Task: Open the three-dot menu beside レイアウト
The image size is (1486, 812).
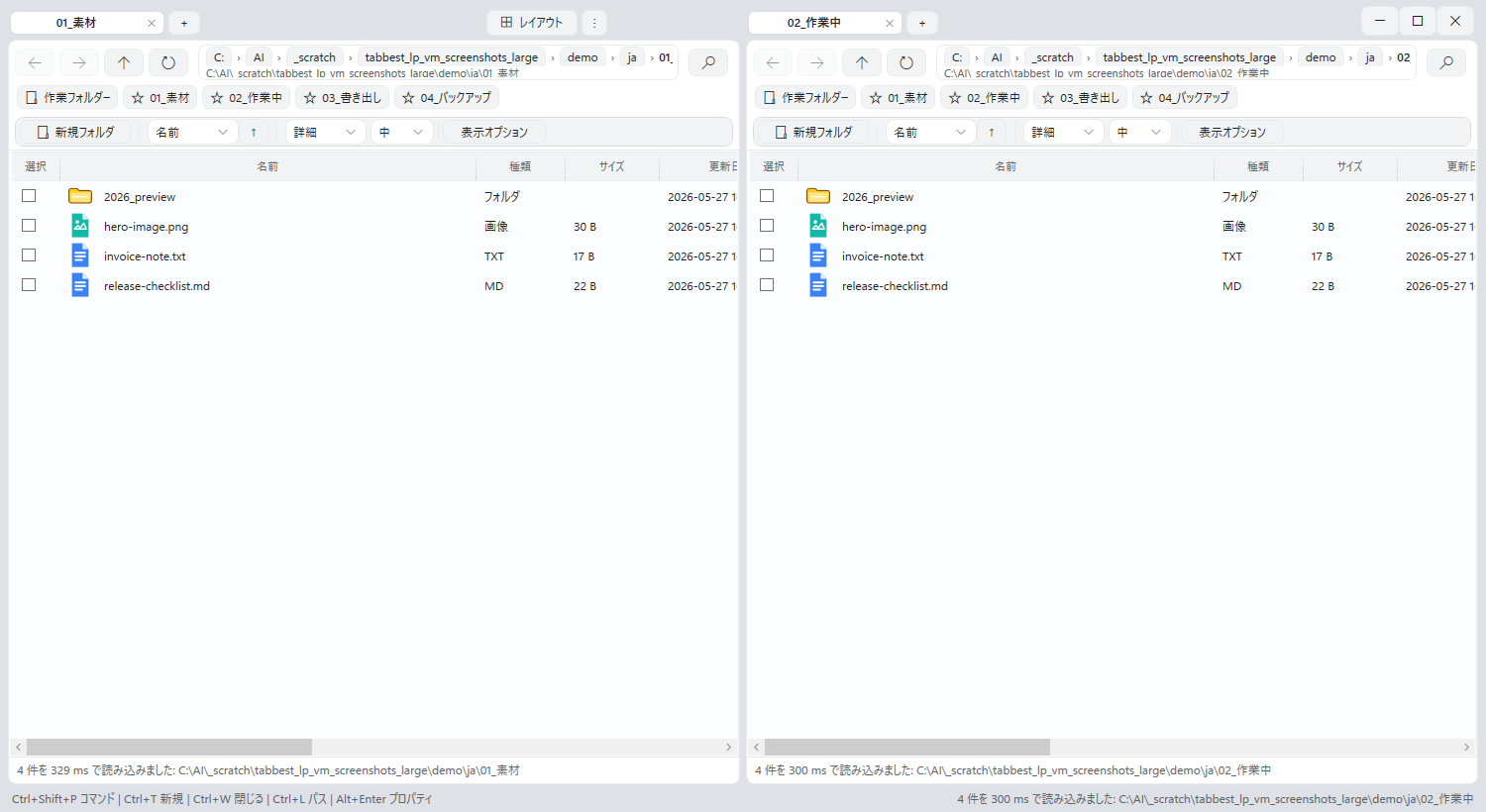Action: (x=594, y=23)
